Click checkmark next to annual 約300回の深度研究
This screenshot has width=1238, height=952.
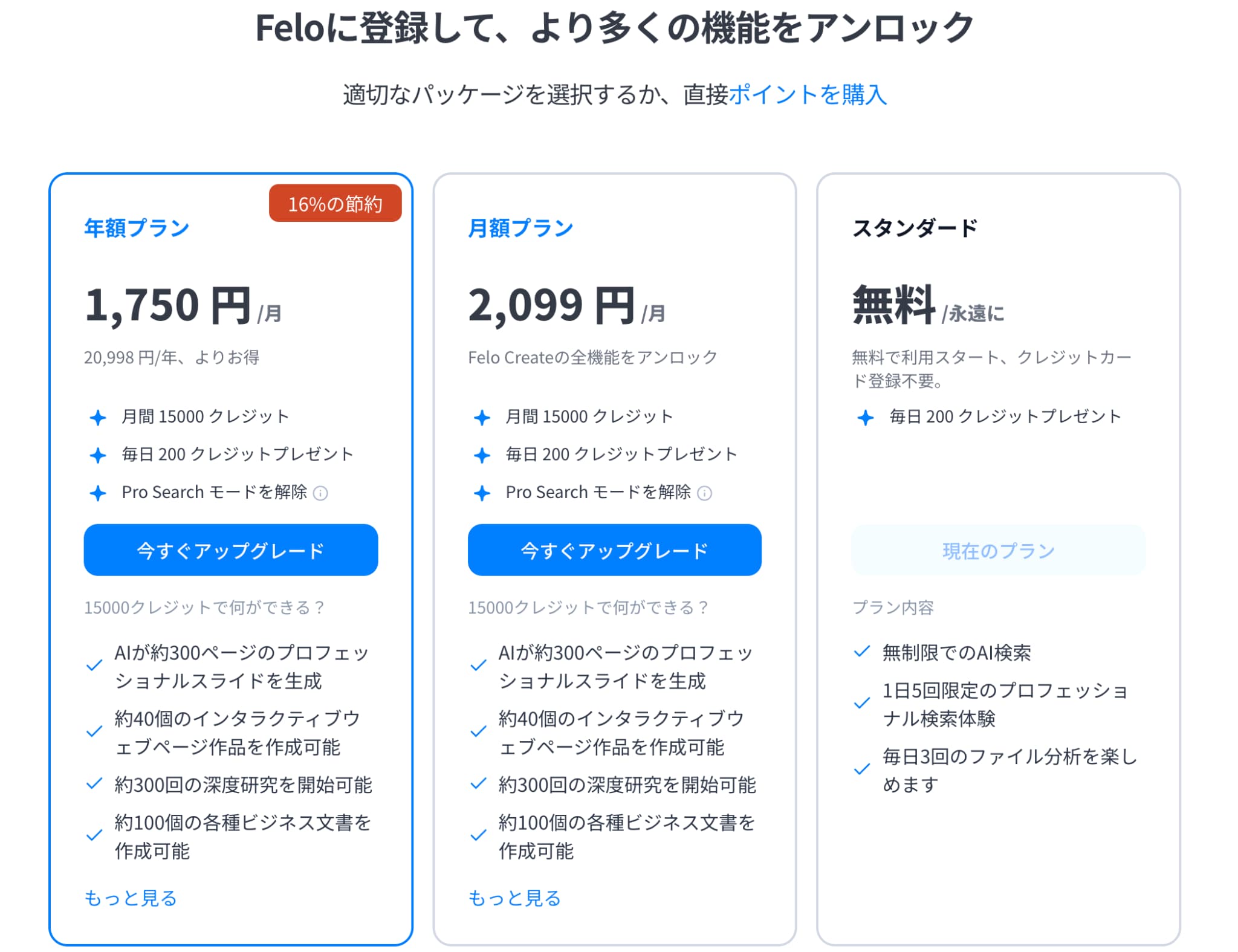[x=94, y=784]
